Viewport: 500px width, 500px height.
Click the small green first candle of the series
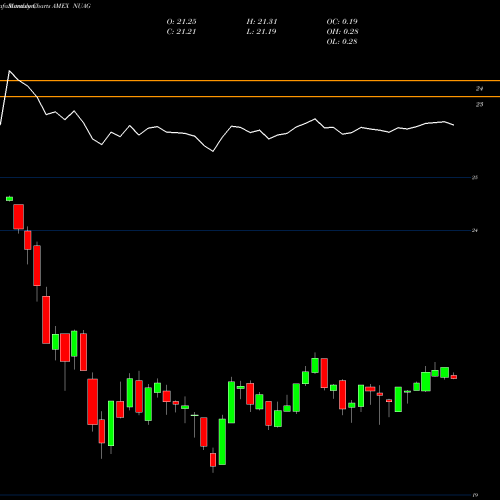click(9, 199)
